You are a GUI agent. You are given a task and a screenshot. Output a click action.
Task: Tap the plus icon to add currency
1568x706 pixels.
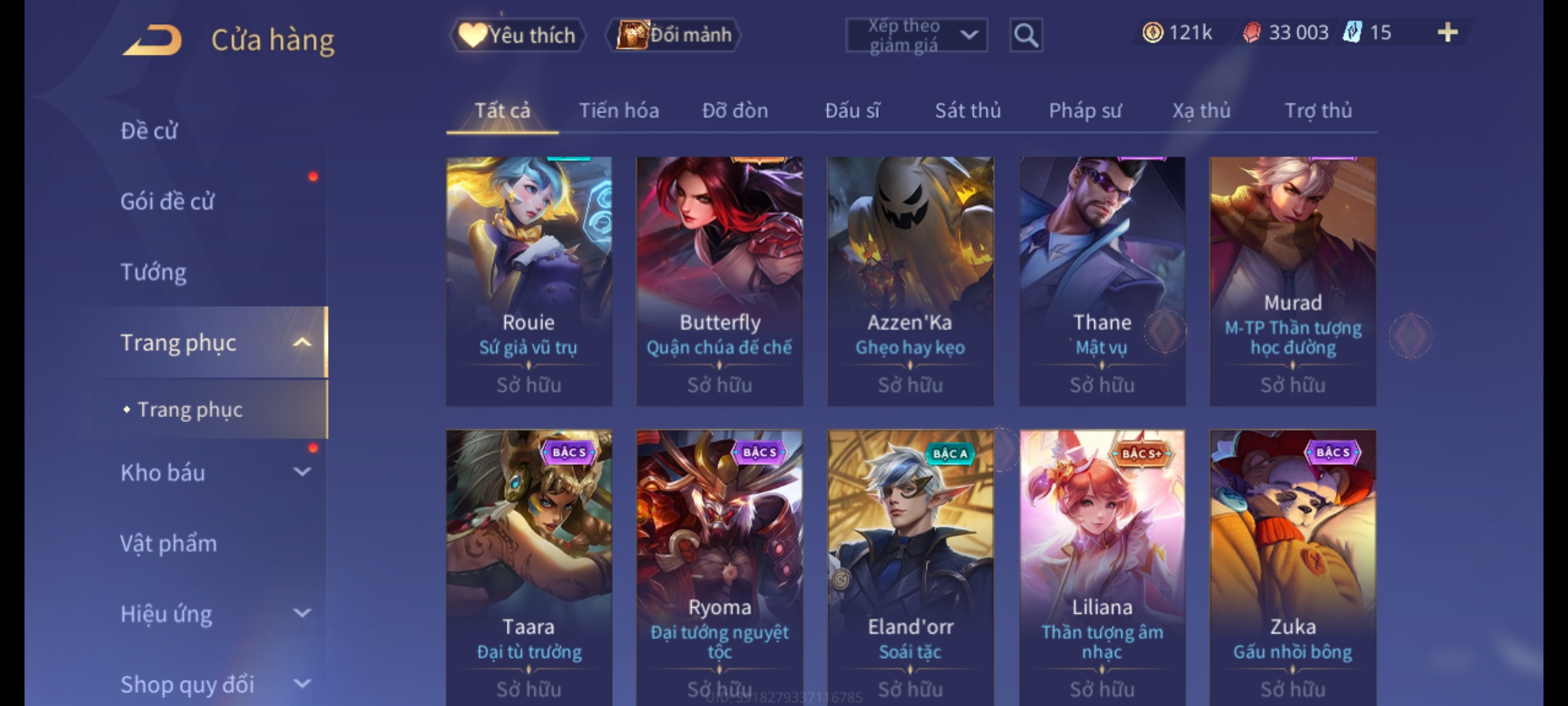(x=1448, y=33)
